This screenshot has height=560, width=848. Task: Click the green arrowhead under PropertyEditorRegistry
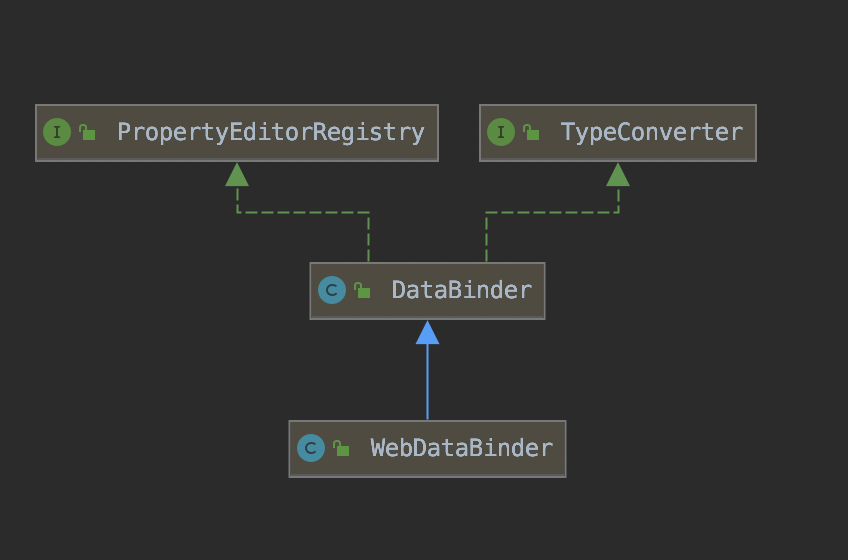237,175
